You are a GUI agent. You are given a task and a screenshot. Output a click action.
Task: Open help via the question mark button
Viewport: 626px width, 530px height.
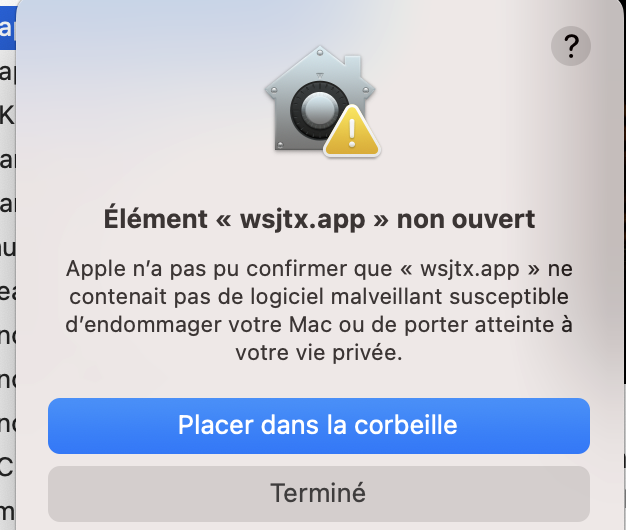pyautogui.click(x=571, y=46)
